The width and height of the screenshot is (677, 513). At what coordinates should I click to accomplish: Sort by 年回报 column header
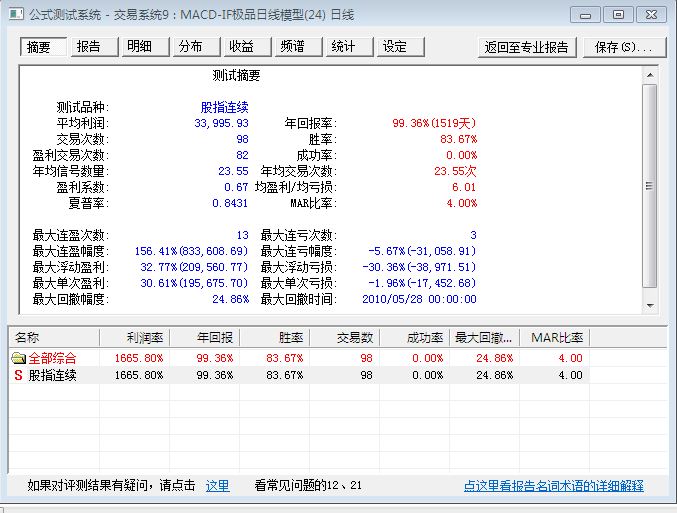[x=204, y=337]
